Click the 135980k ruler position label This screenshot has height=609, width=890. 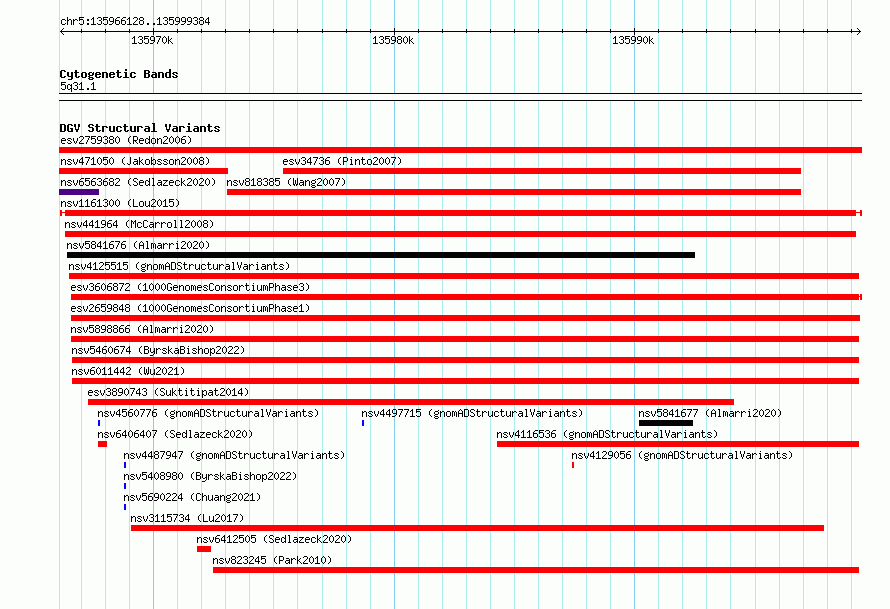[393, 40]
